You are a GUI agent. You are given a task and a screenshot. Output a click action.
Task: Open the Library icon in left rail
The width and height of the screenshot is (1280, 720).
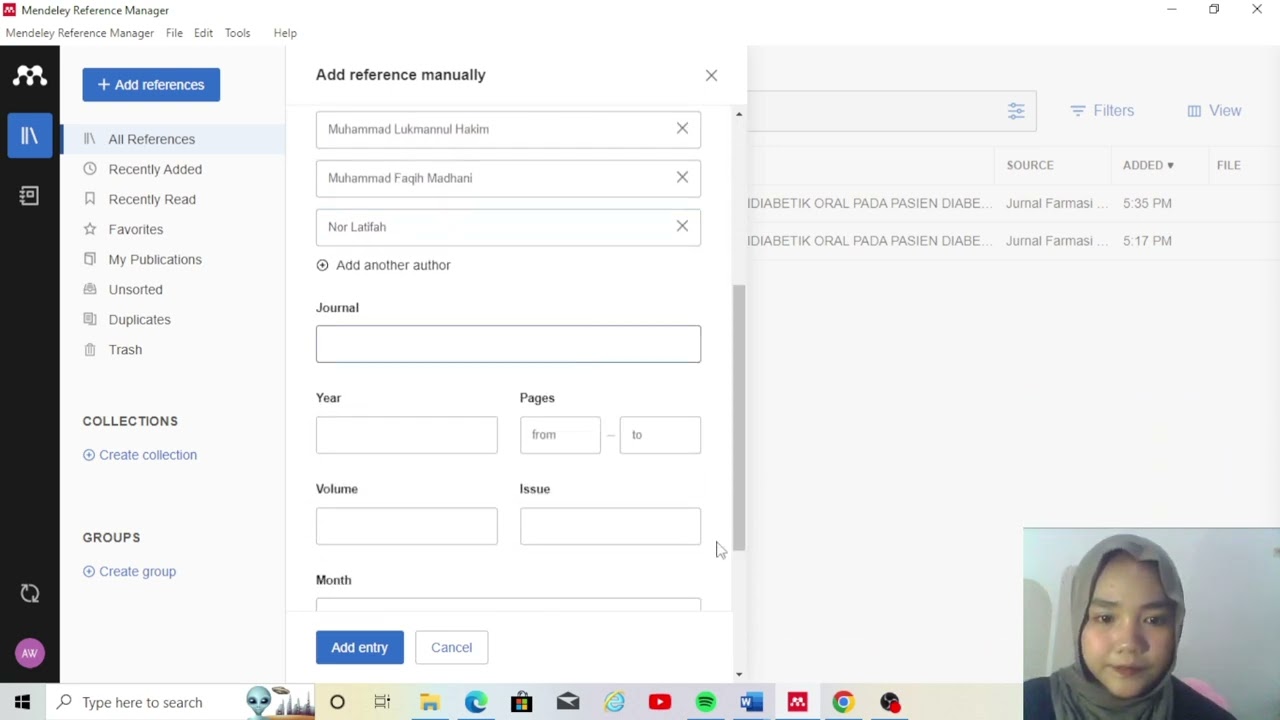tap(29, 136)
